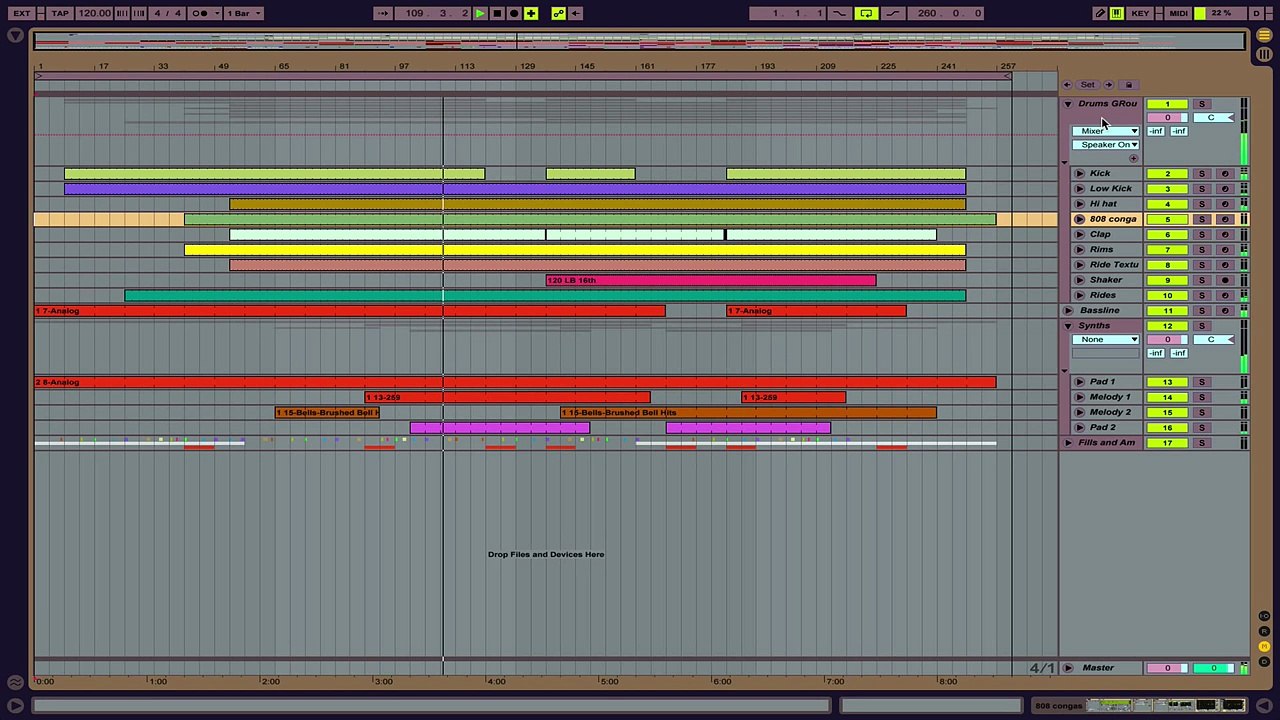Select the Ride Textu track name
This screenshot has width=1280, height=720.
pyautogui.click(x=1114, y=265)
